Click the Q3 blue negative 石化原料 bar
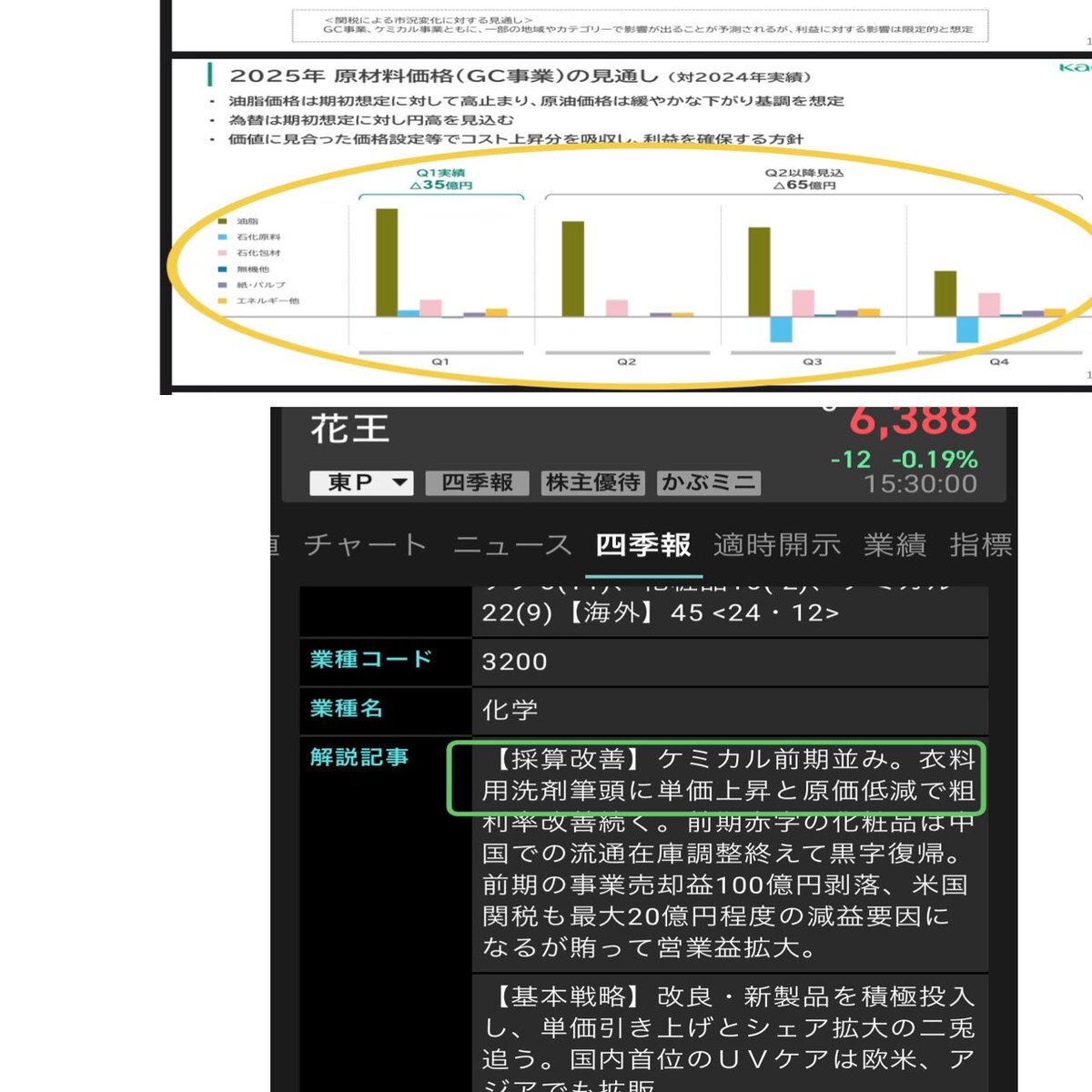1092x1092 pixels. [x=781, y=329]
